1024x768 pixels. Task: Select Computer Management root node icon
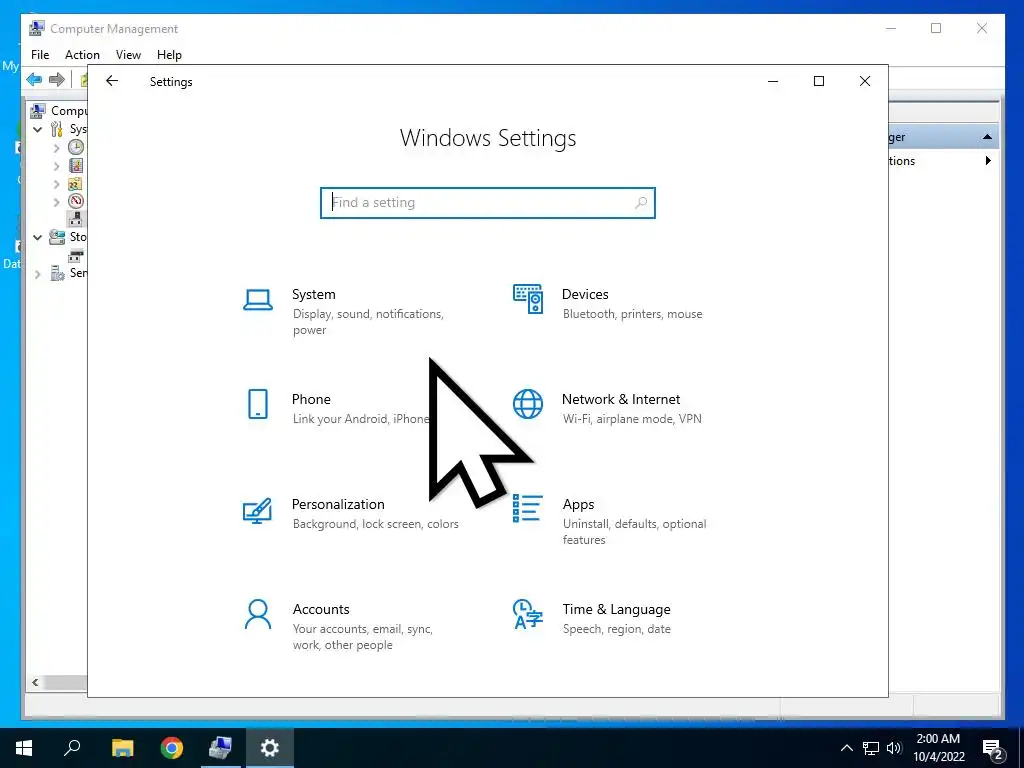[38, 110]
